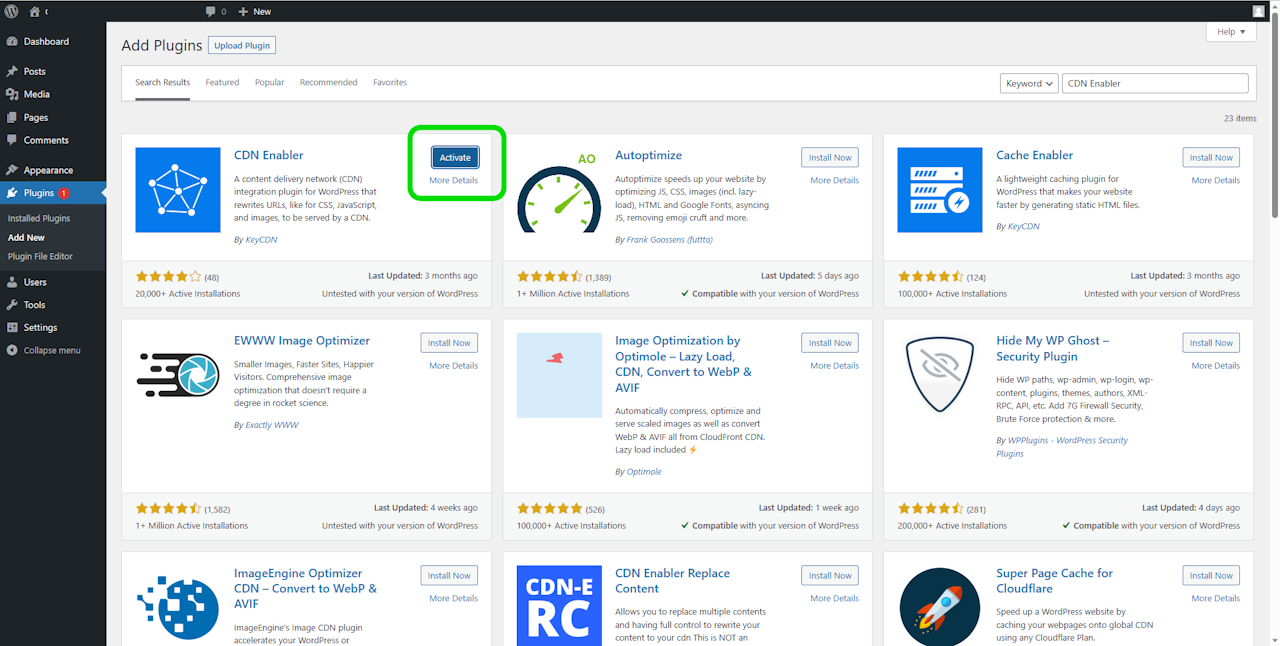Screen dimensions: 1280x646
Task: Install ImageEngine Optimizer CDN plugin
Action: [449, 576]
